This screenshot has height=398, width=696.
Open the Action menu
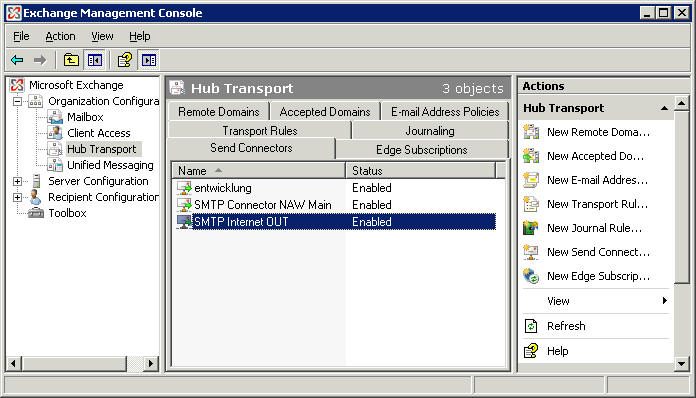pyautogui.click(x=60, y=36)
